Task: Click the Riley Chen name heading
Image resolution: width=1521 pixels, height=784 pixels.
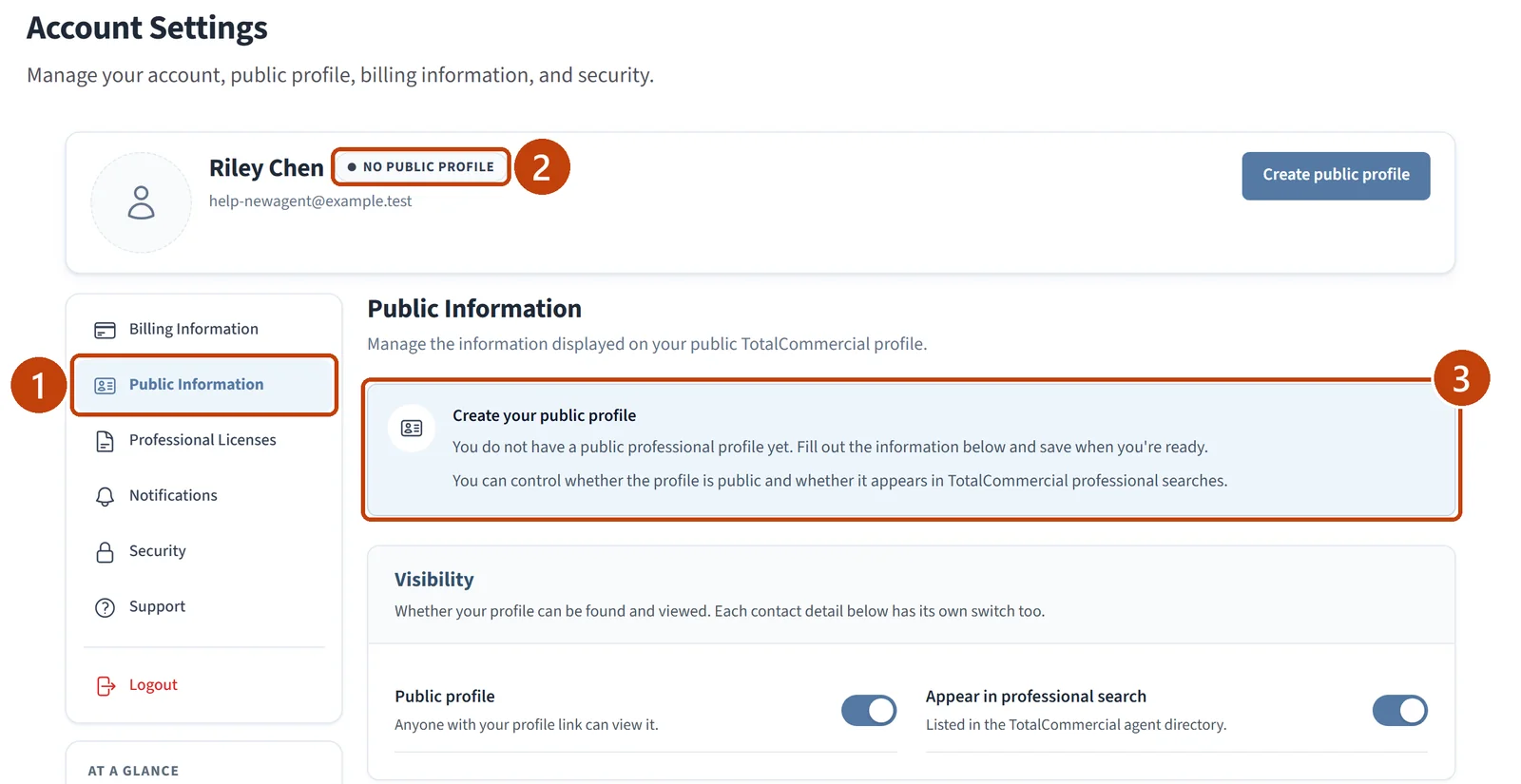Action: pyautogui.click(x=266, y=168)
